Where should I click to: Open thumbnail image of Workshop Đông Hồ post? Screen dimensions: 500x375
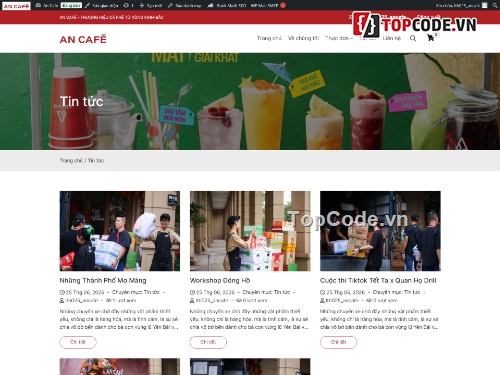tap(250, 231)
